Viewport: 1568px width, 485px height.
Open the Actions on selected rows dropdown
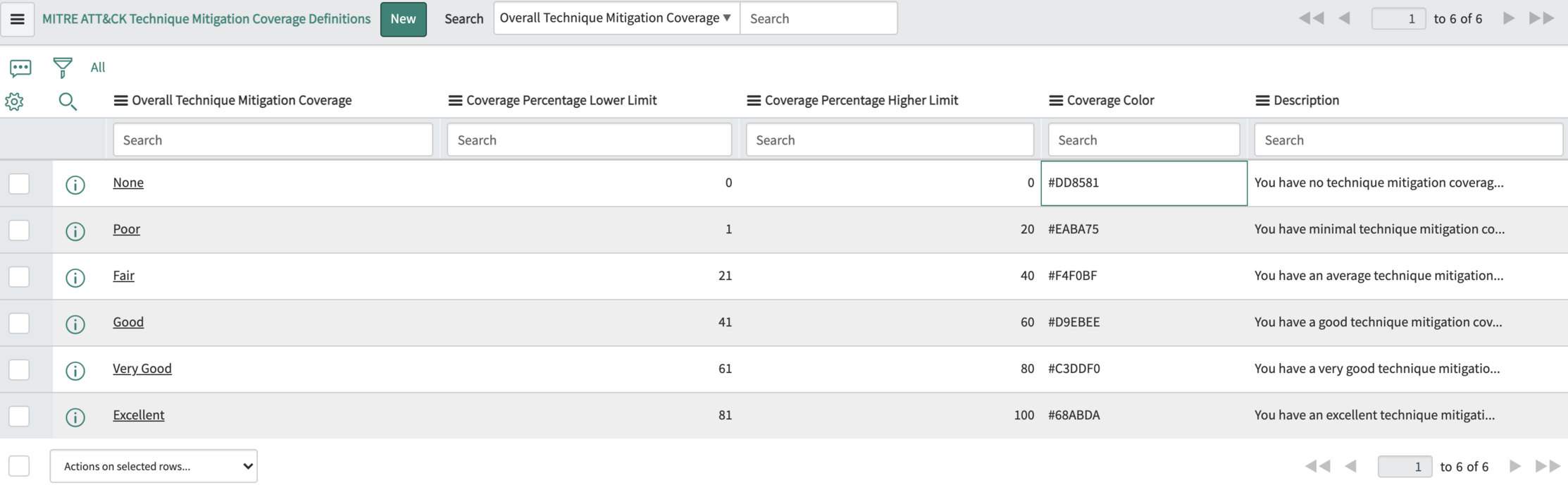[154, 466]
